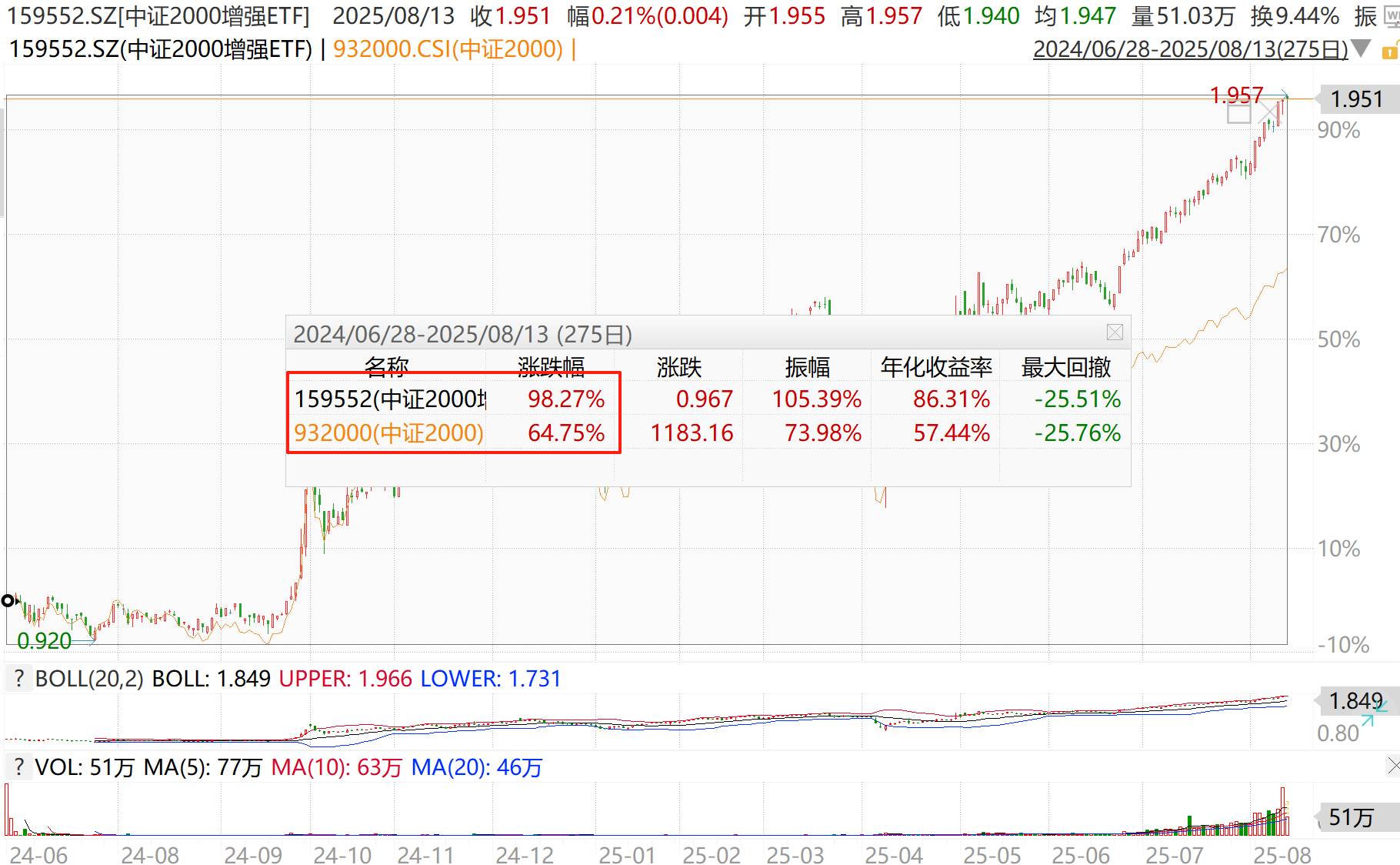Click the square maximize icon on the chart

point(1238,113)
